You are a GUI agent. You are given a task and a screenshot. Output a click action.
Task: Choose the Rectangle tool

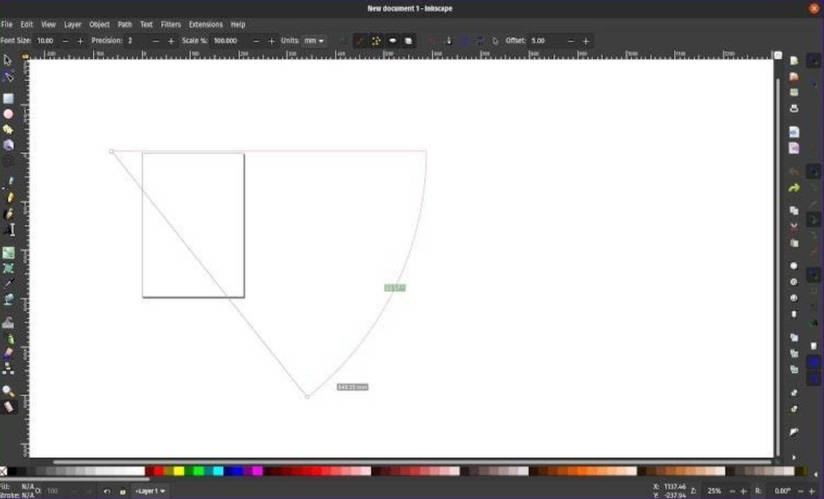tap(8, 99)
